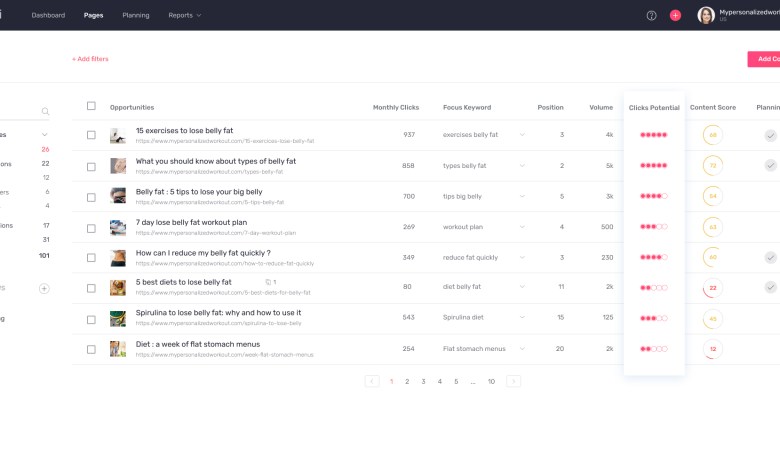This screenshot has width=780, height=470.
Task: Select checkbox for reduce my belly fat quickly row
Action: pyautogui.click(x=91, y=258)
